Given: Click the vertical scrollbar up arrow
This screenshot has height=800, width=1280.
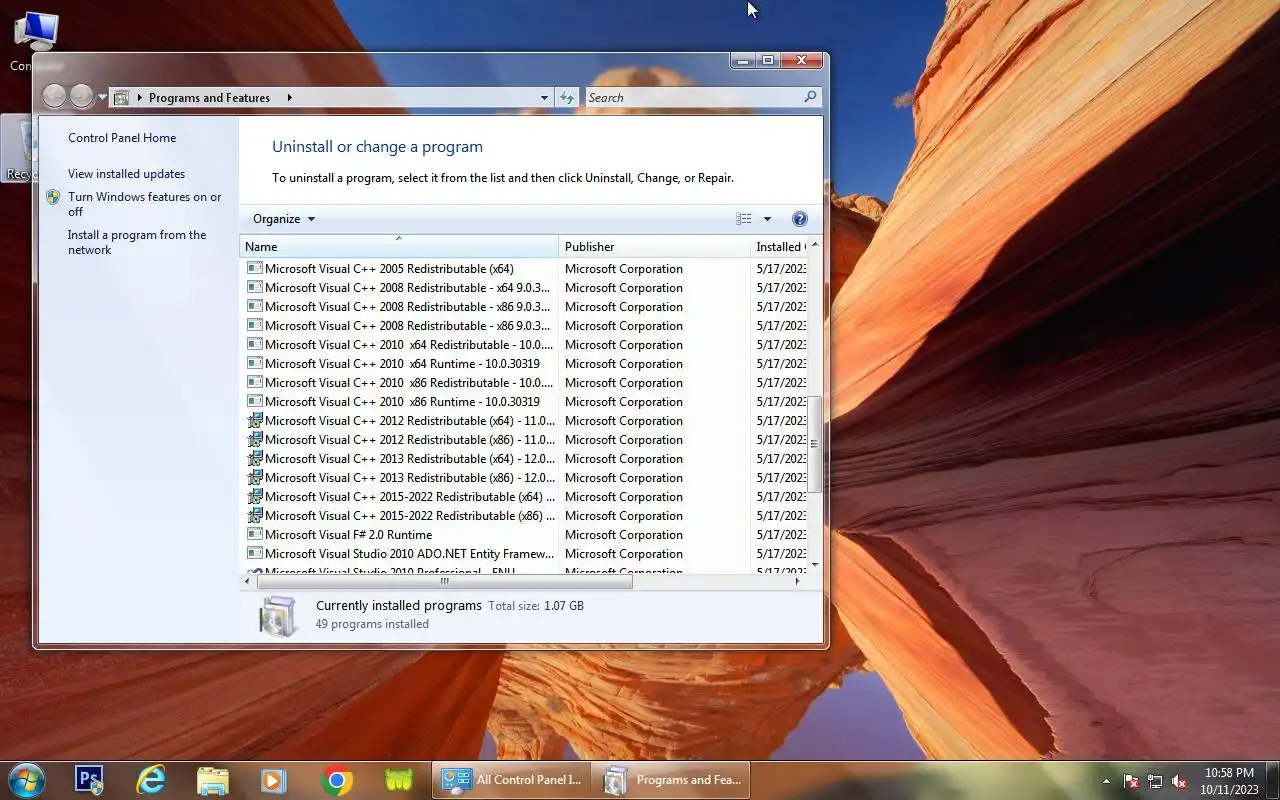Looking at the screenshot, I should (814, 245).
